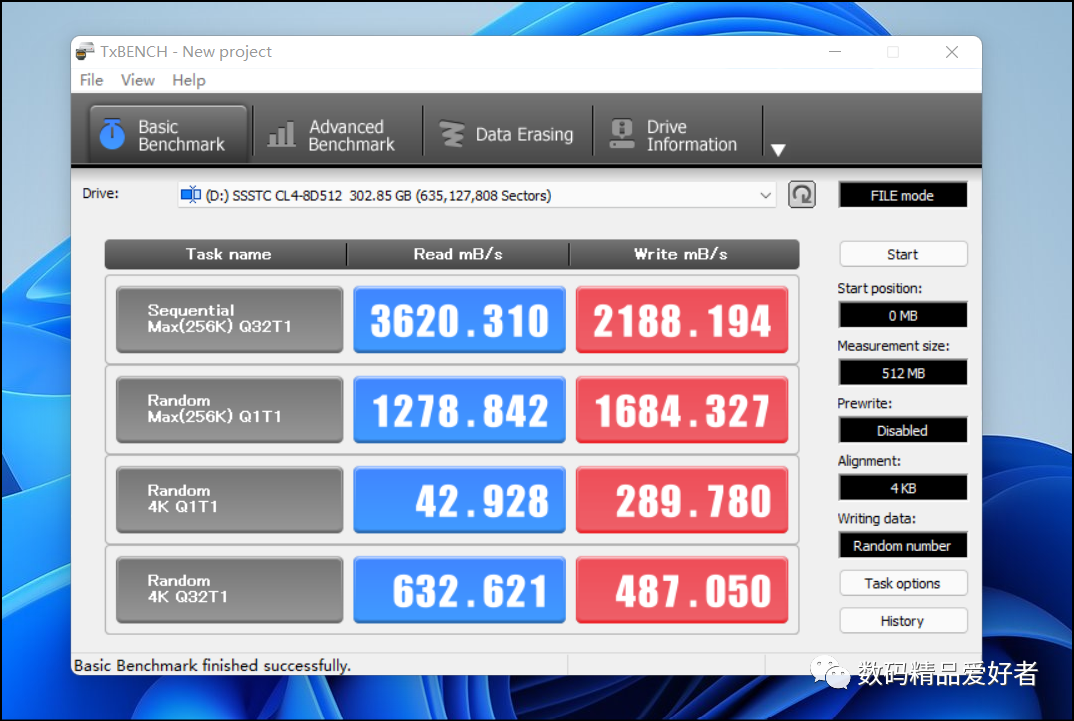Viewport: 1074px width, 721px height.
Task: Select the 2188.194 sequential write result
Action: 682,319
